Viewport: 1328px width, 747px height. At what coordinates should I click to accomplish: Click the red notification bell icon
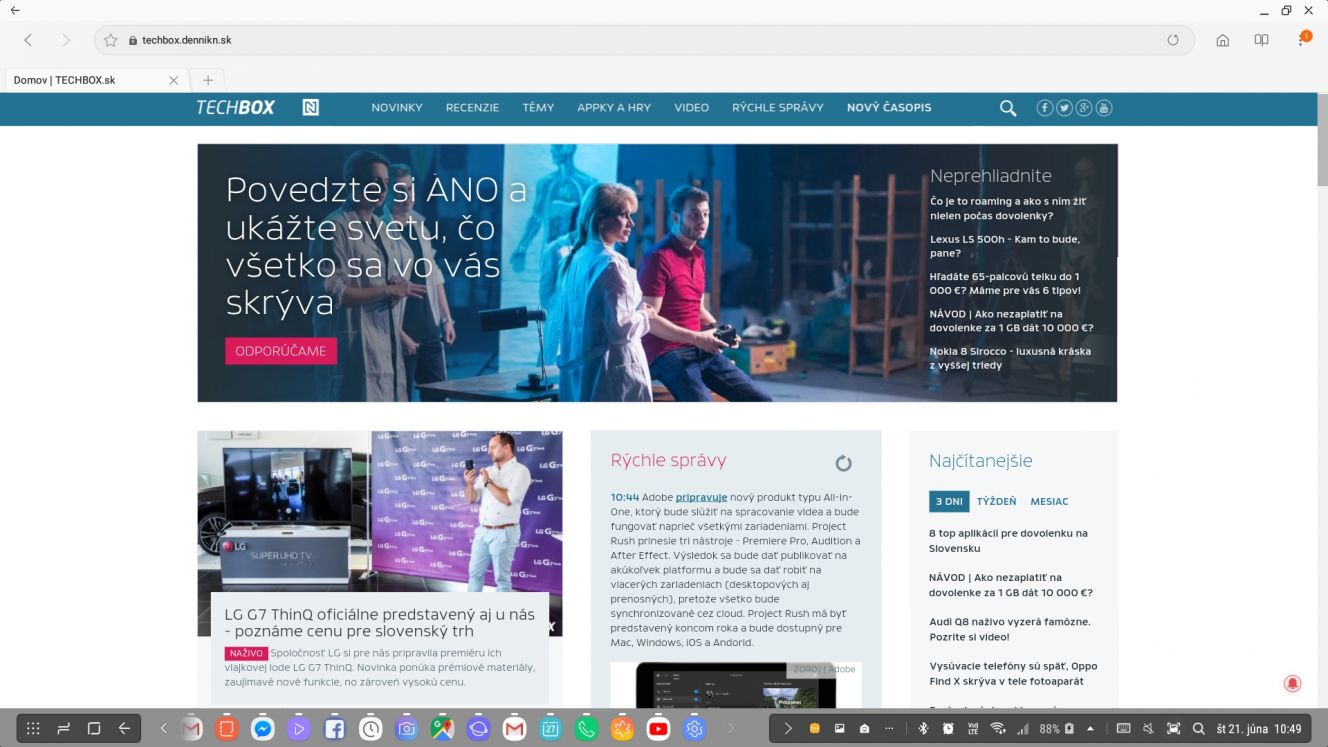pos(1292,683)
